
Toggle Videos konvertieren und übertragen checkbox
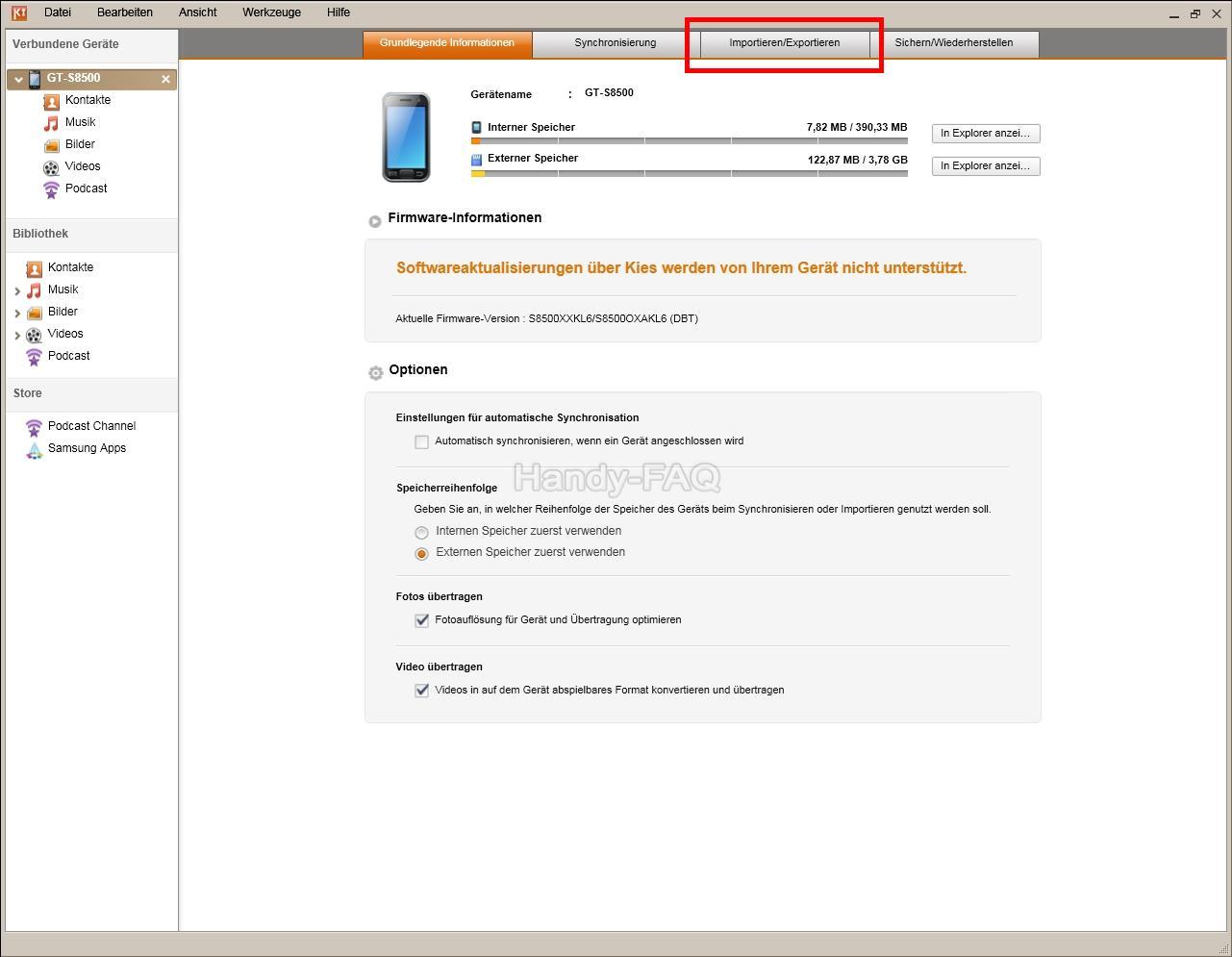click(421, 691)
